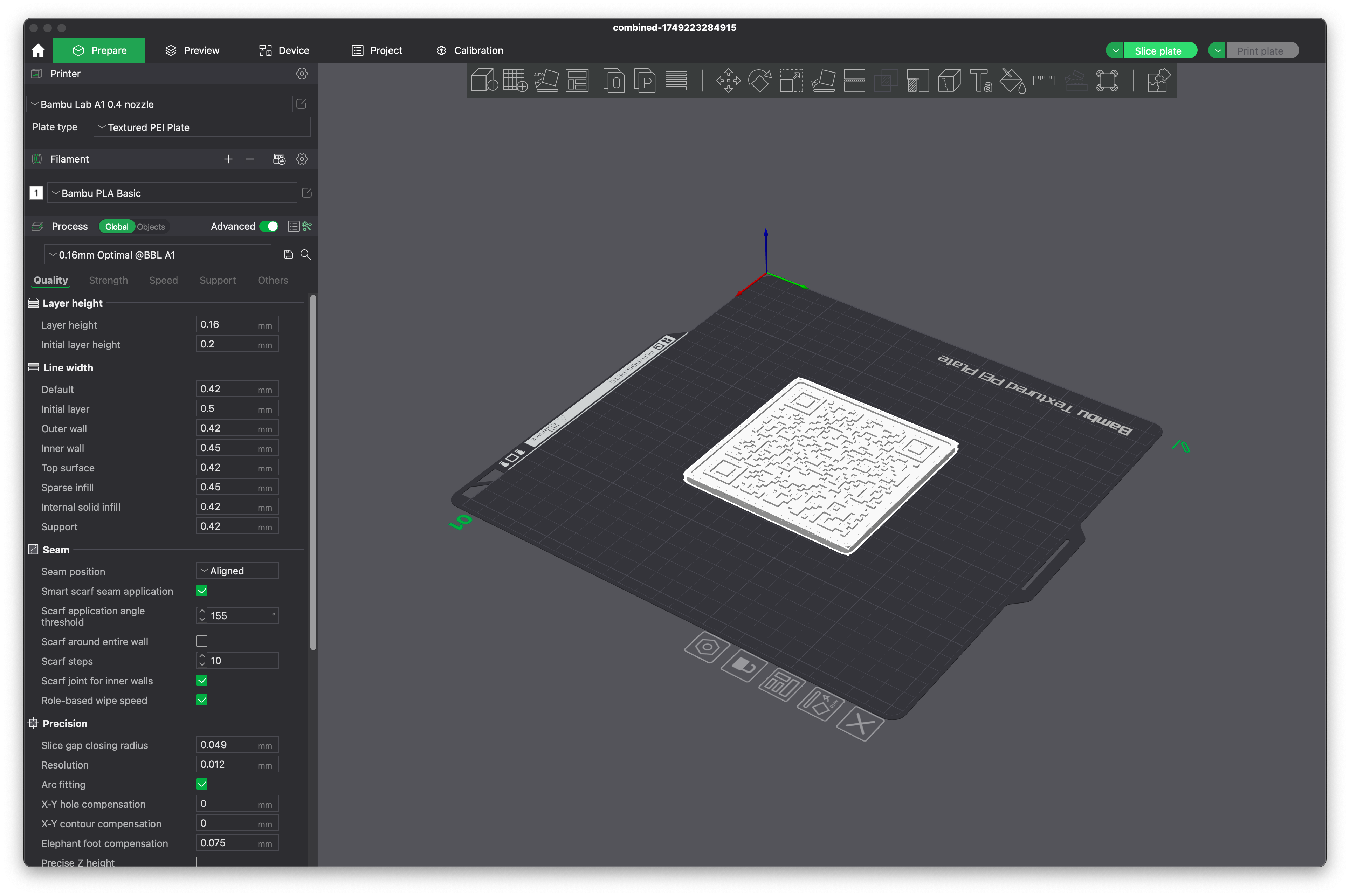Screen dimensions: 1350x896
Task: Enable Scarf around entire wall
Action: point(202,641)
